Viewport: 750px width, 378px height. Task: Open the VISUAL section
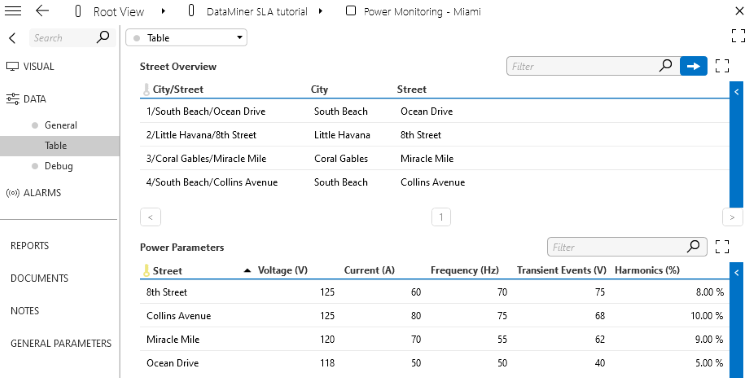39,67
